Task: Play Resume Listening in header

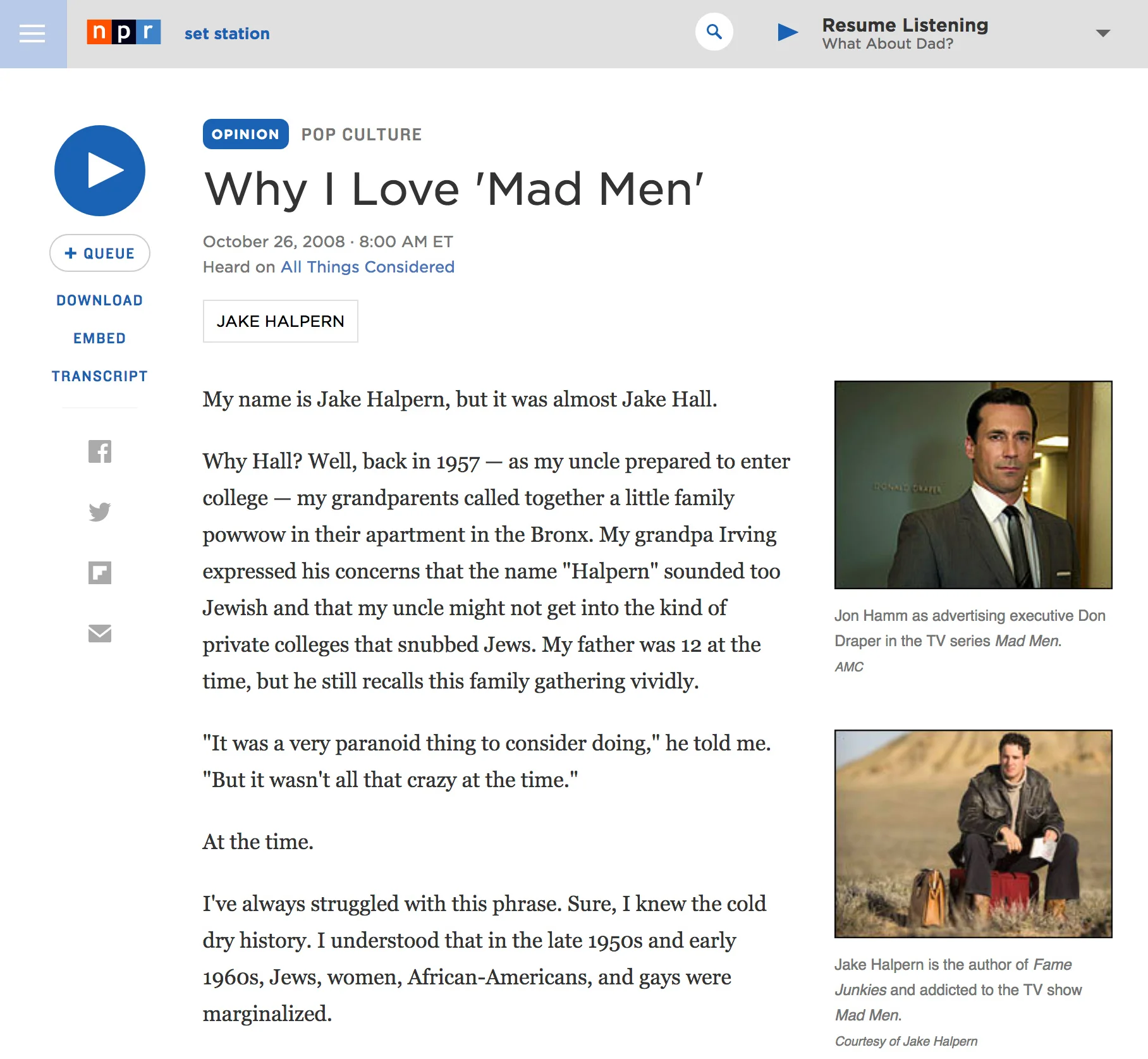Action: tap(788, 32)
